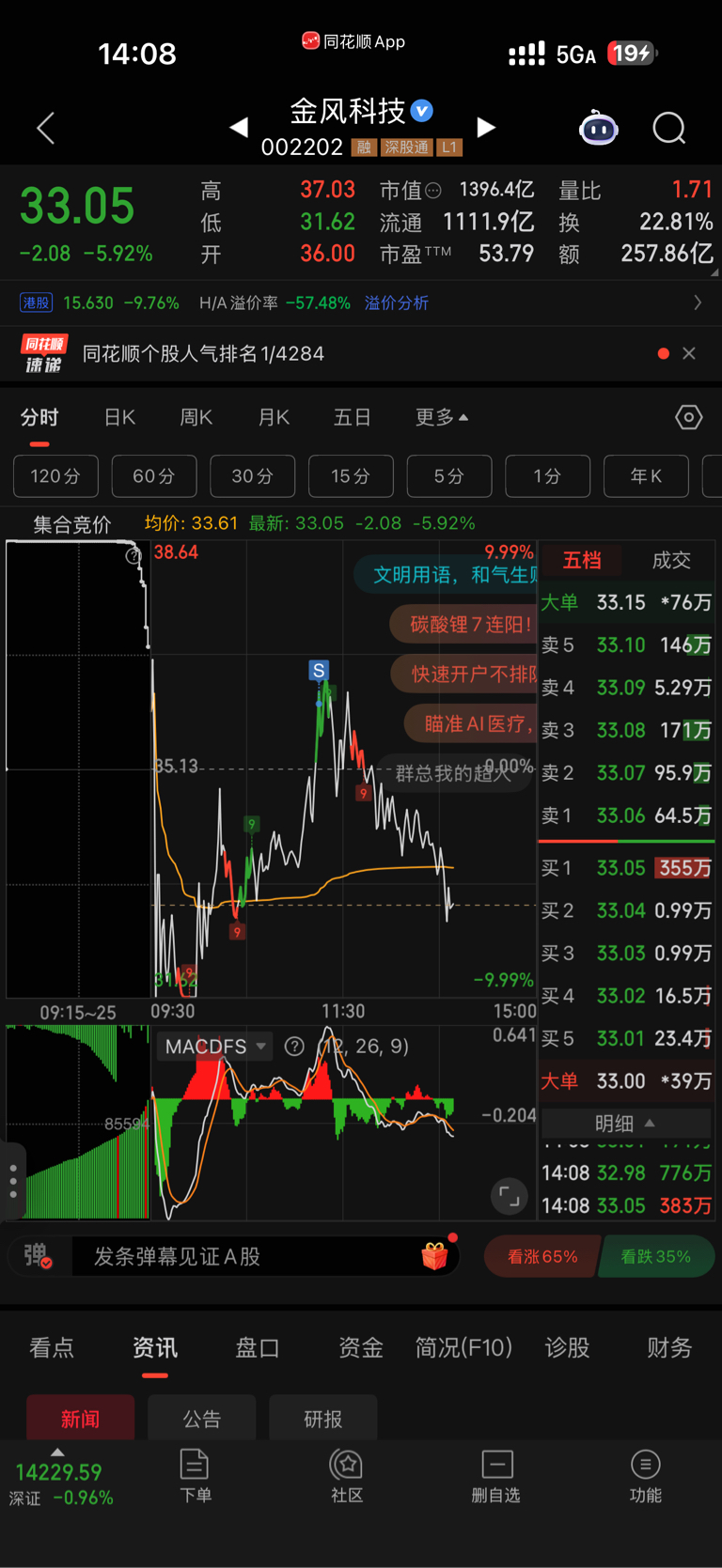The height and width of the screenshot is (1568, 722).
Task: Tap the 融 margin tag
Action: tap(364, 147)
